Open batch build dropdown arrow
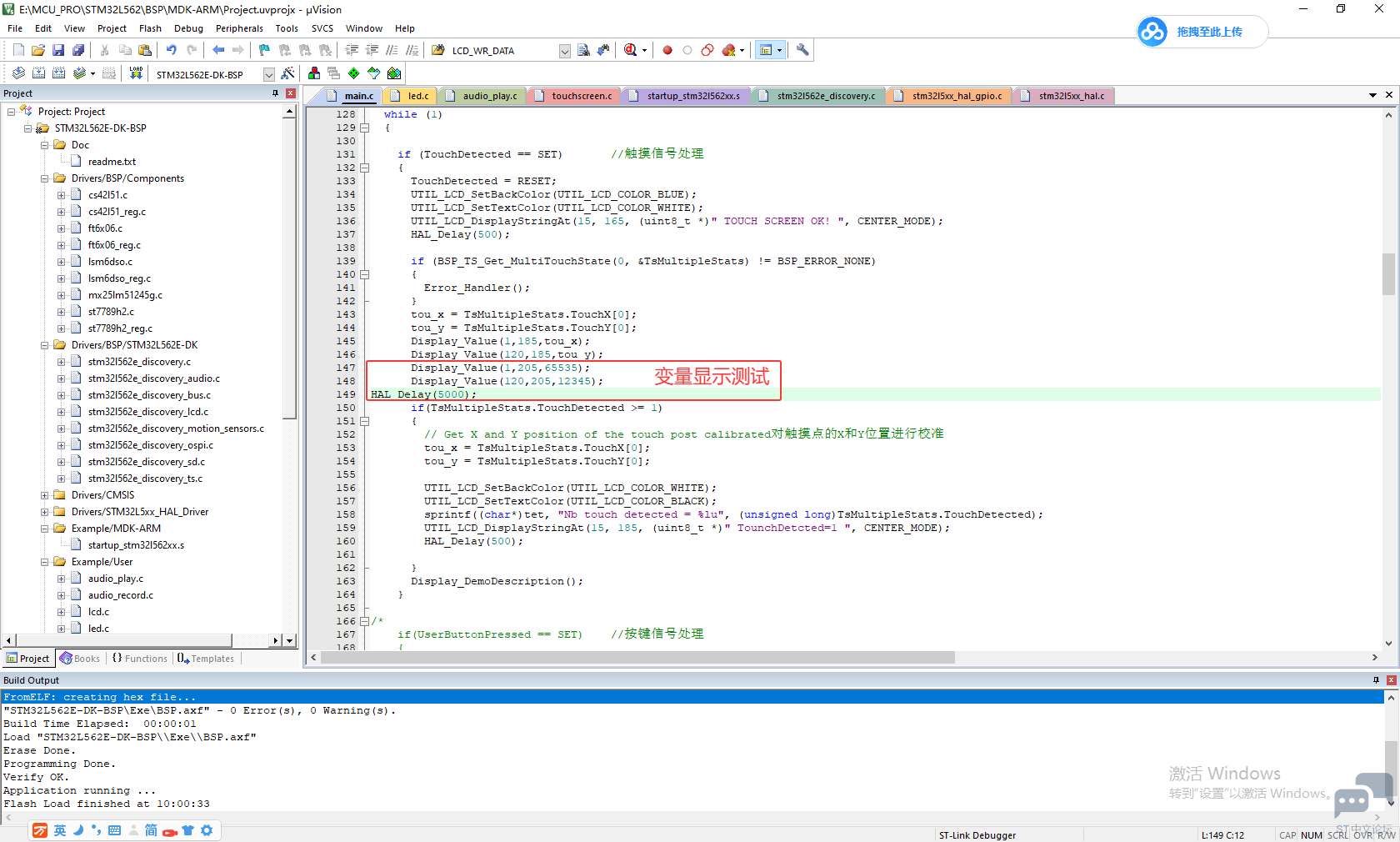 [x=92, y=74]
